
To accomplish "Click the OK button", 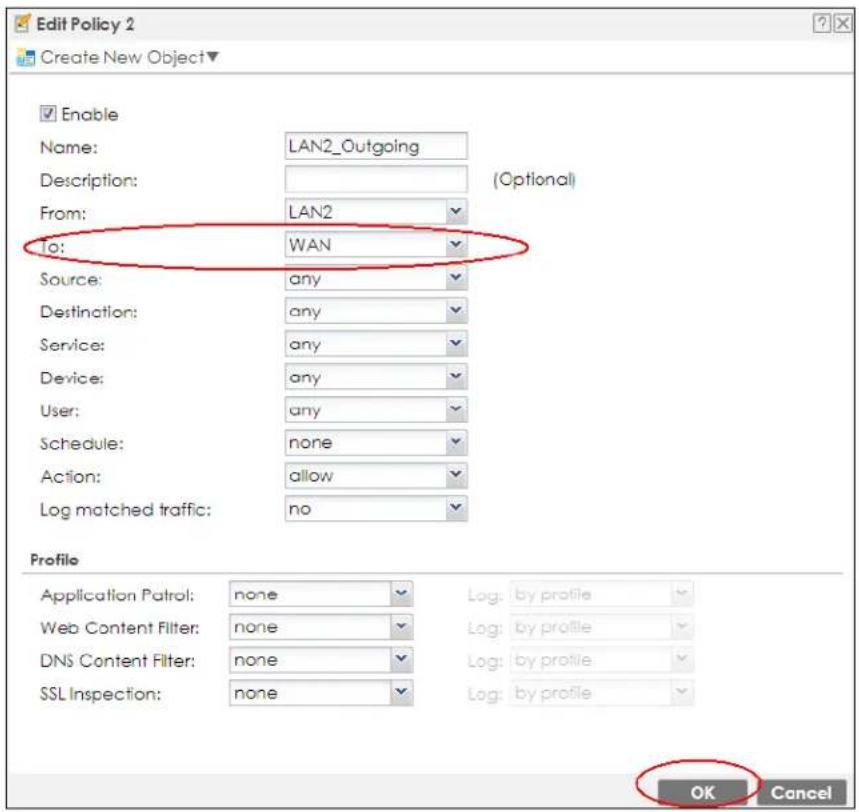I will [702, 792].
